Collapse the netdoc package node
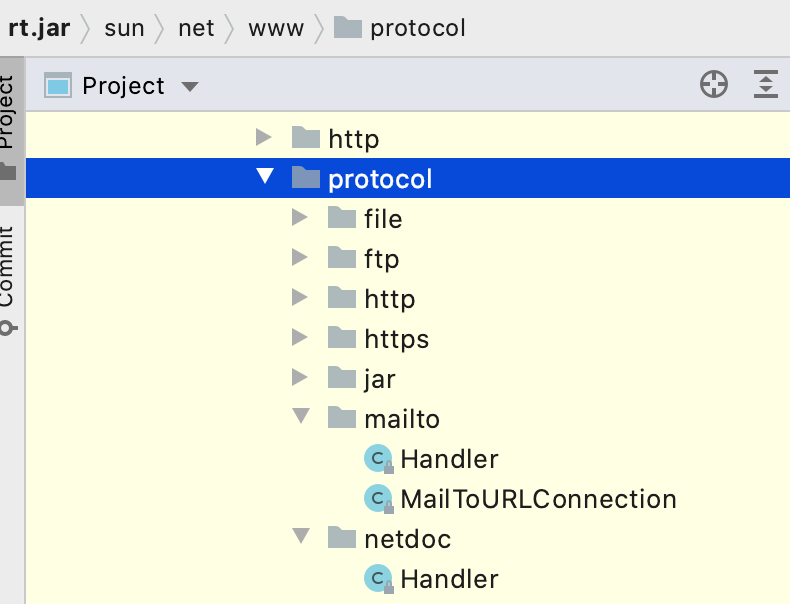This screenshot has width=790, height=604. pyautogui.click(x=300, y=537)
